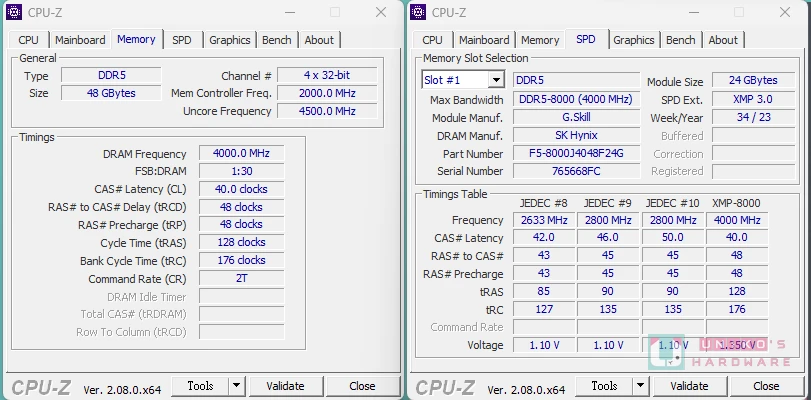Select the SPD tab in right window
This screenshot has width=811, height=400.
(x=585, y=39)
